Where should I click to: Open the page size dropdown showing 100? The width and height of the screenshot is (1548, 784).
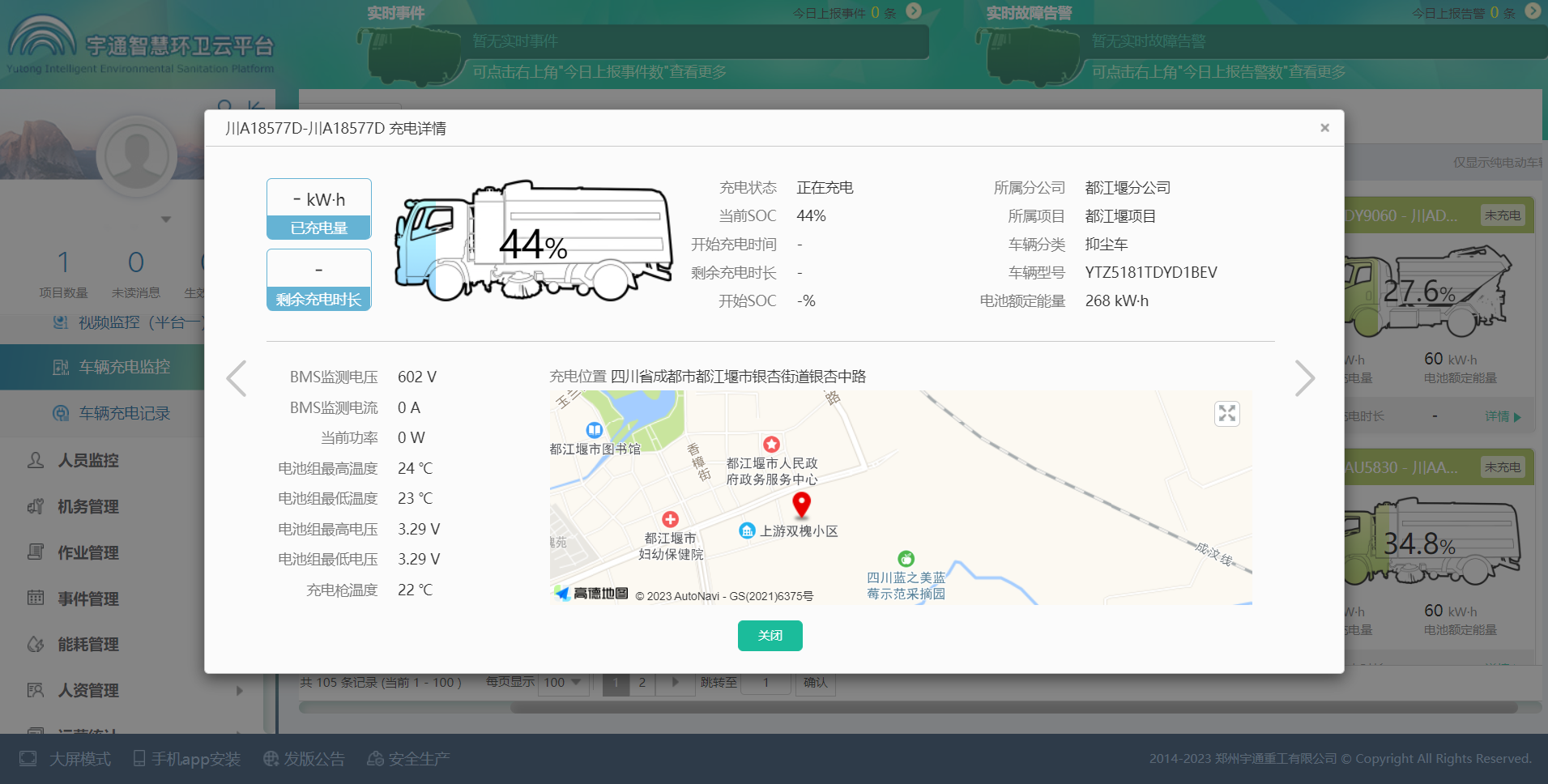pyautogui.click(x=562, y=682)
